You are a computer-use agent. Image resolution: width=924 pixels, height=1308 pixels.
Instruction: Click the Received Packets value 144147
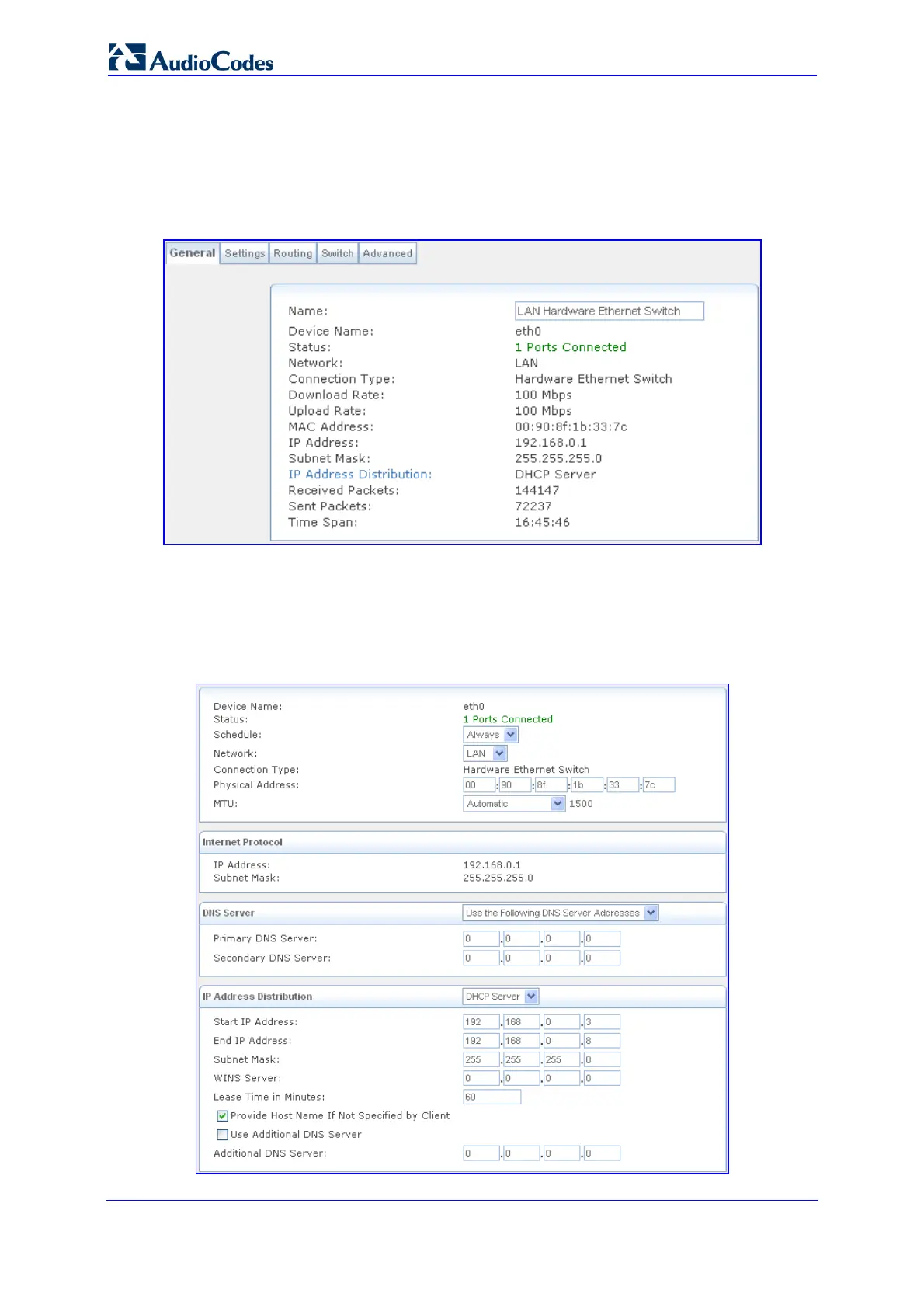(x=537, y=490)
